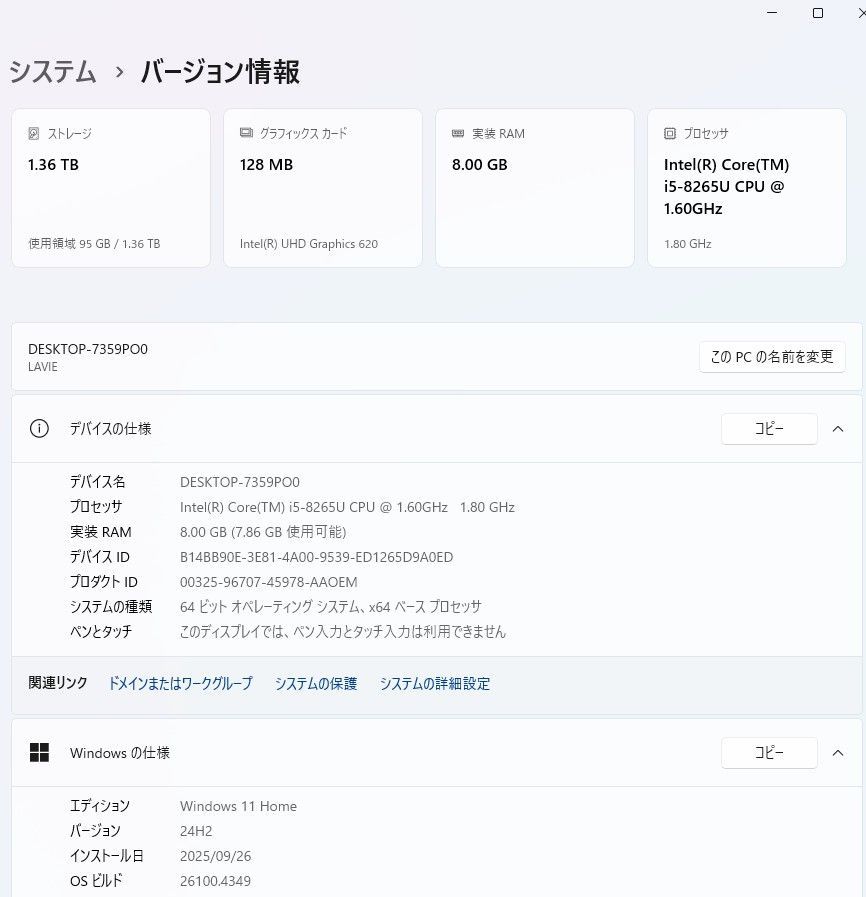Expand the Intel UHD Graphics 620 card details

pos(322,188)
